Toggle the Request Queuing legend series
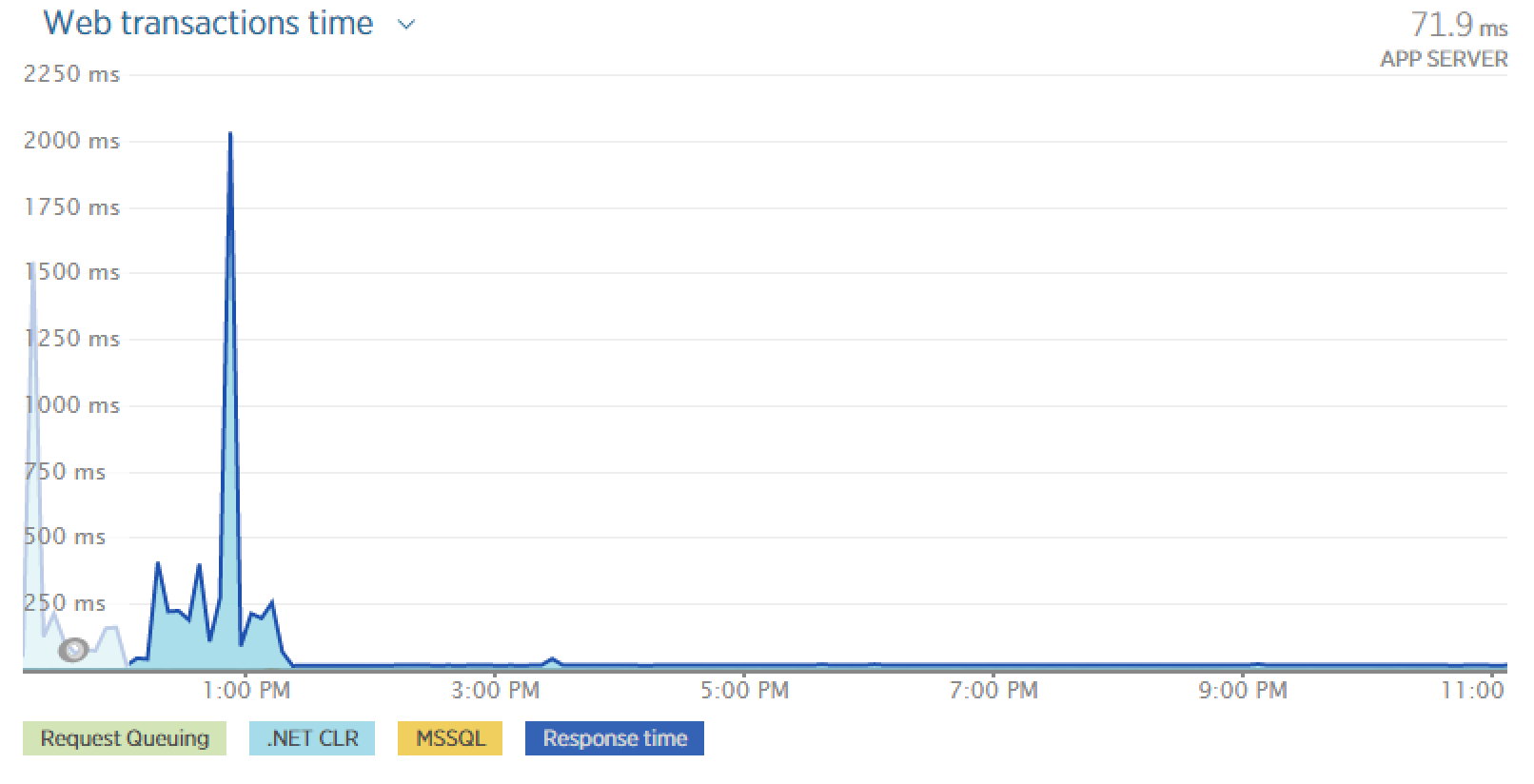Image resolution: width=1534 pixels, height=784 pixels. [125, 738]
